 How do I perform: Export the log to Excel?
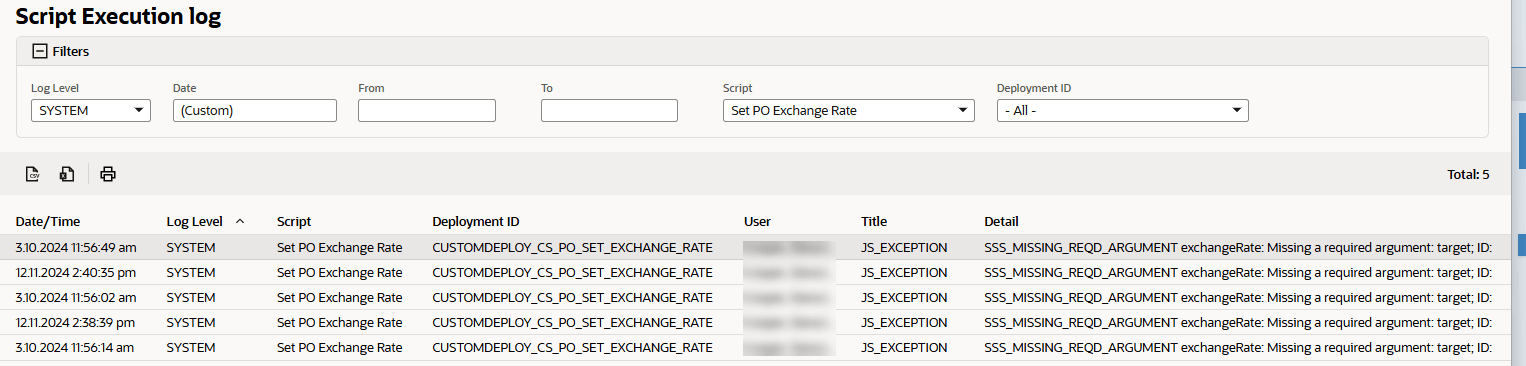click(67, 174)
